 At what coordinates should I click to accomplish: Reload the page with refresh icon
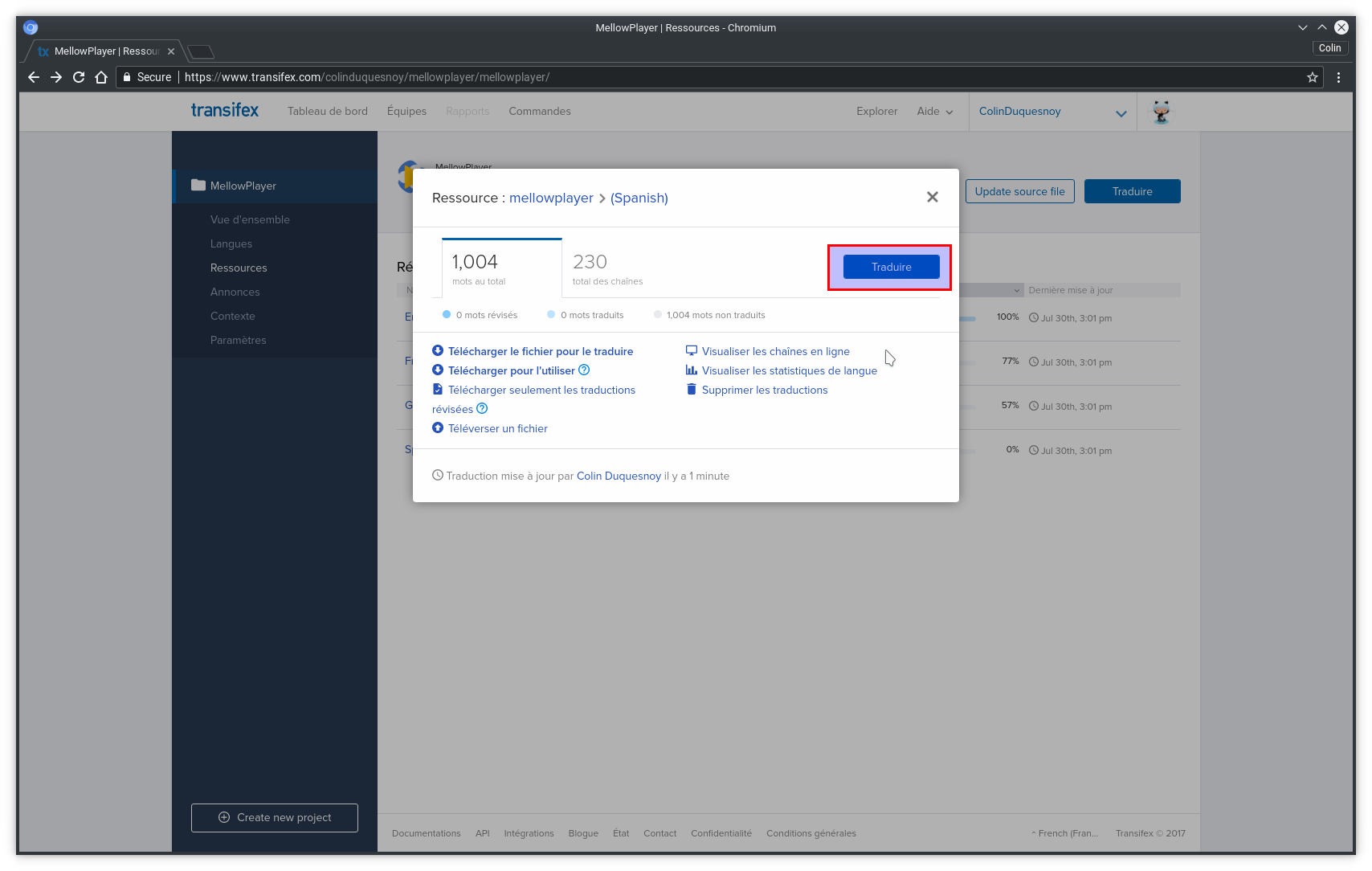click(x=79, y=77)
